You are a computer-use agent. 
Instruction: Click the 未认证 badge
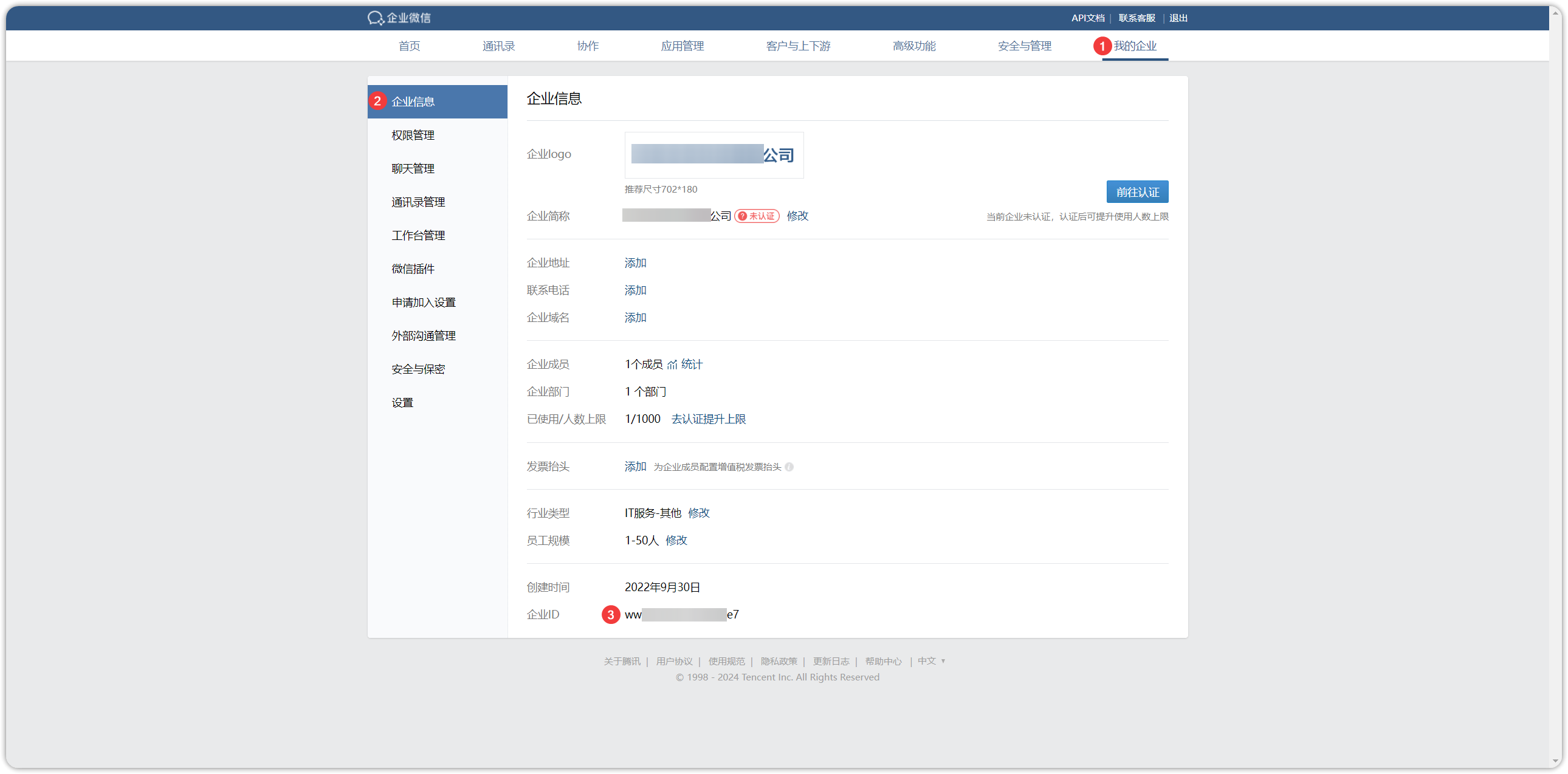757,216
